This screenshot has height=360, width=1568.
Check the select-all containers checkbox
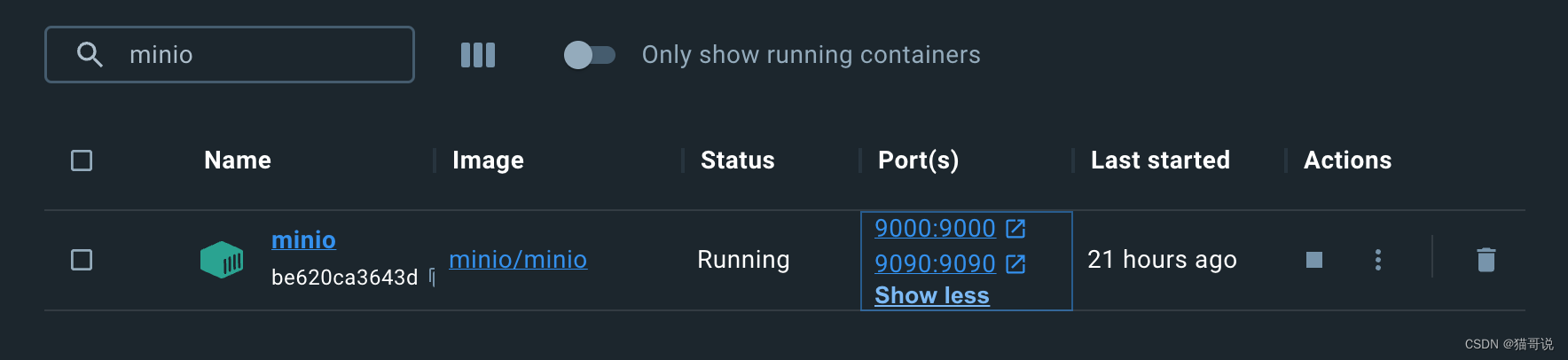coord(82,160)
